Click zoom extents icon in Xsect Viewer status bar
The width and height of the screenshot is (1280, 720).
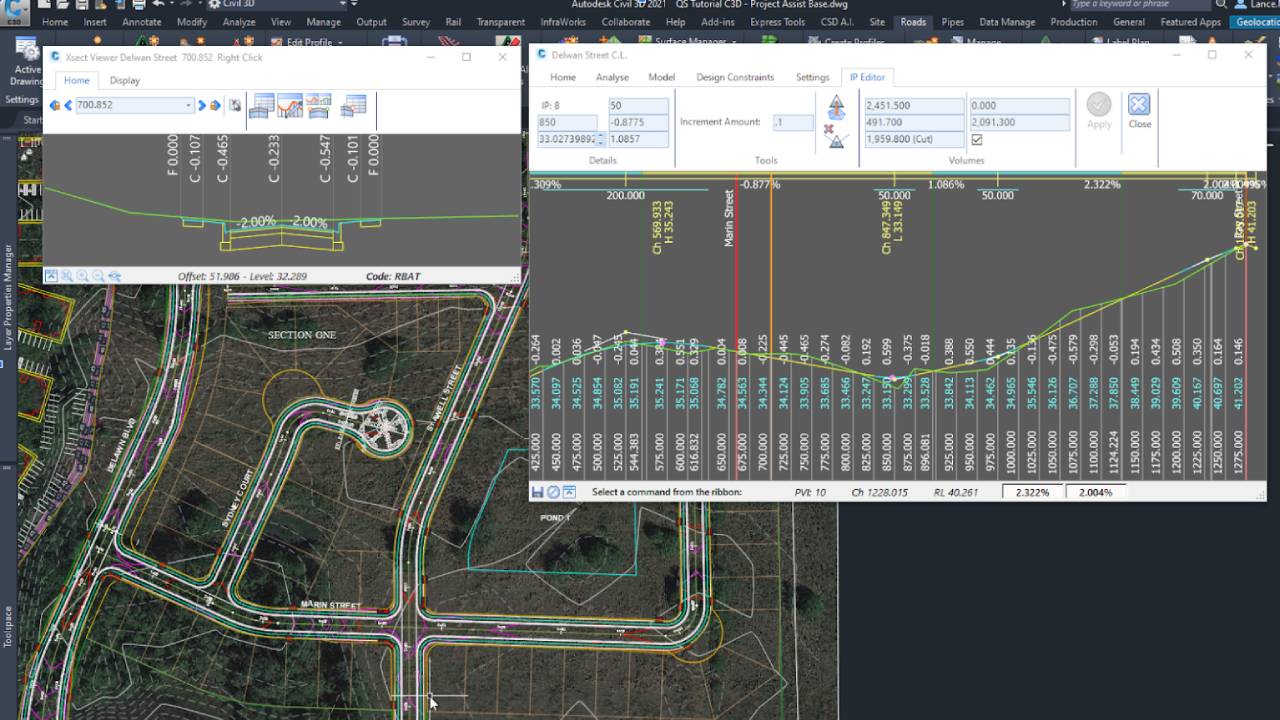tap(51, 276)
